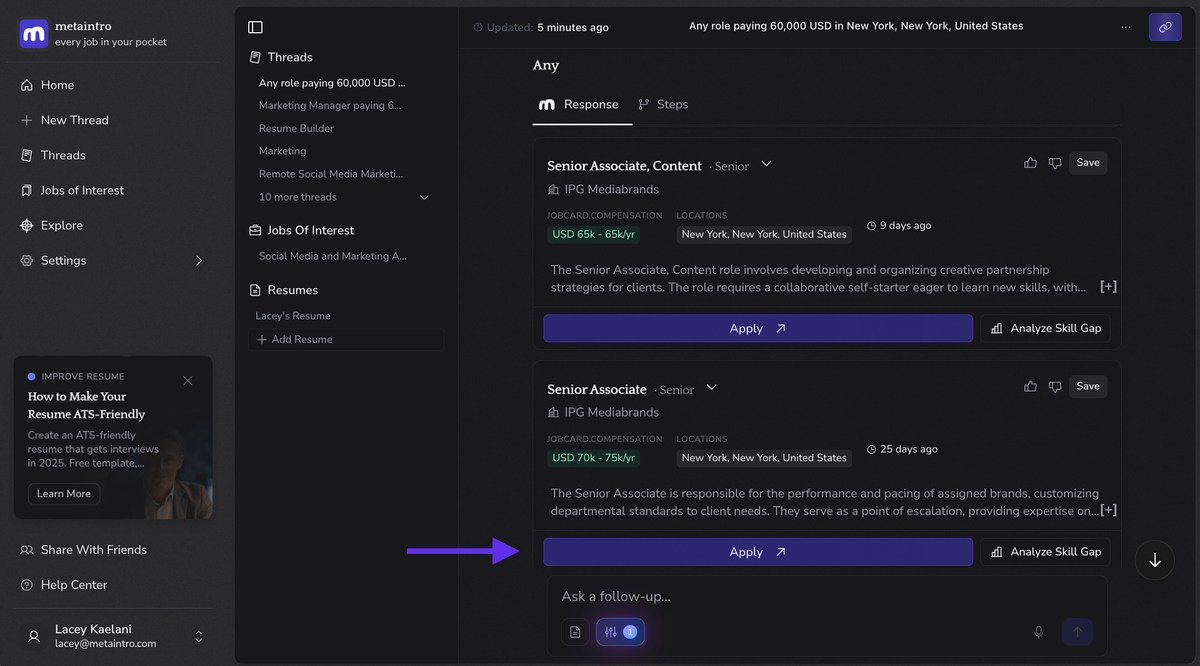Click the attach document icon in follow-up box
Image resolution: width=1200 pixels, height=666 pixels.
tap(575, 632)
